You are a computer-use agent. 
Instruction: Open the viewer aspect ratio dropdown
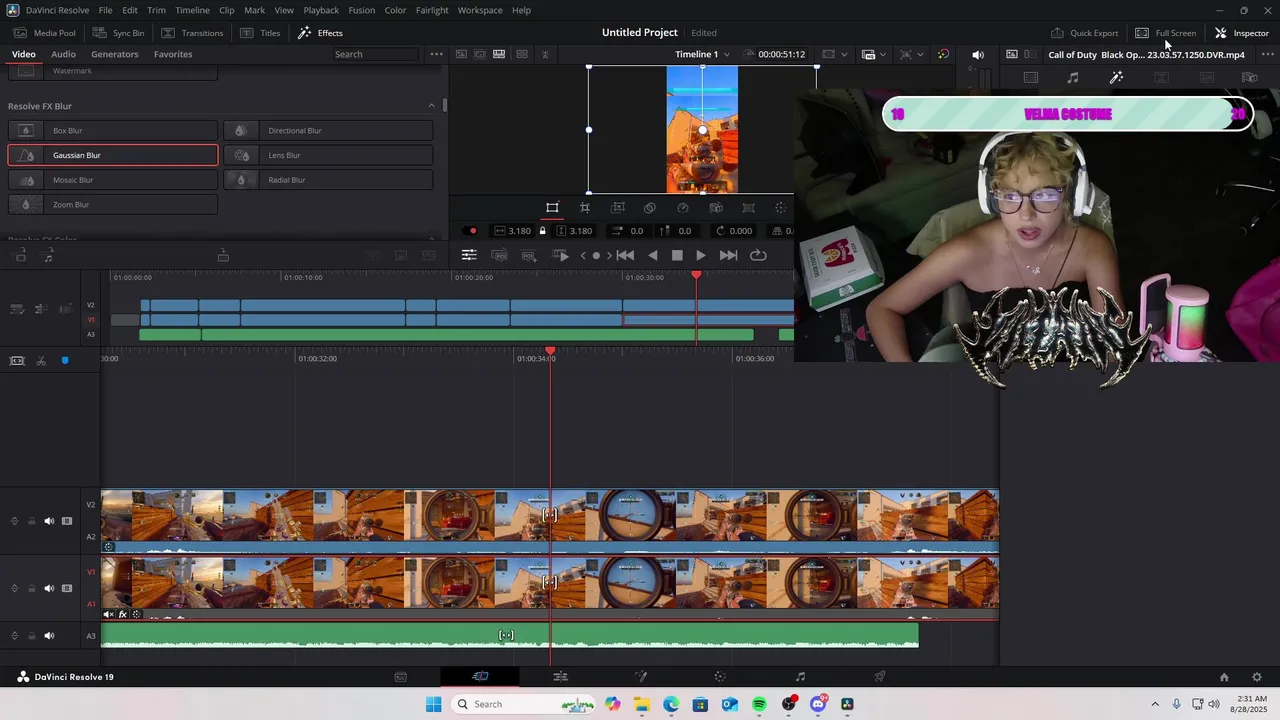tap(835, 54)
